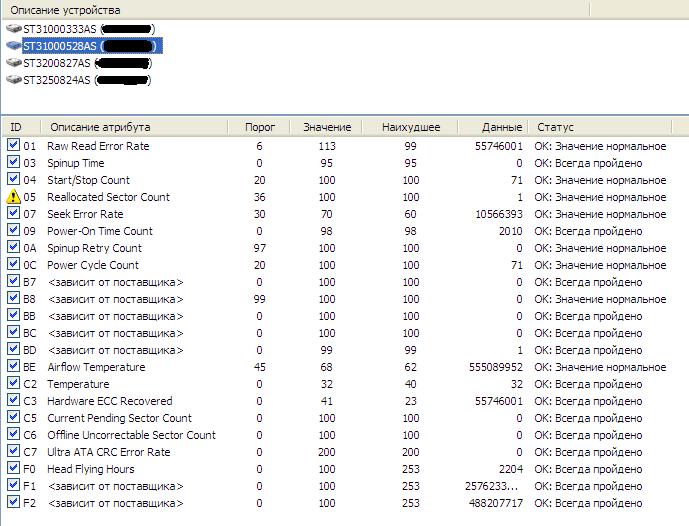689x526 pixels.
Task: Click data value 10566393 for Seek Error Rate
Action: point(499,214)
